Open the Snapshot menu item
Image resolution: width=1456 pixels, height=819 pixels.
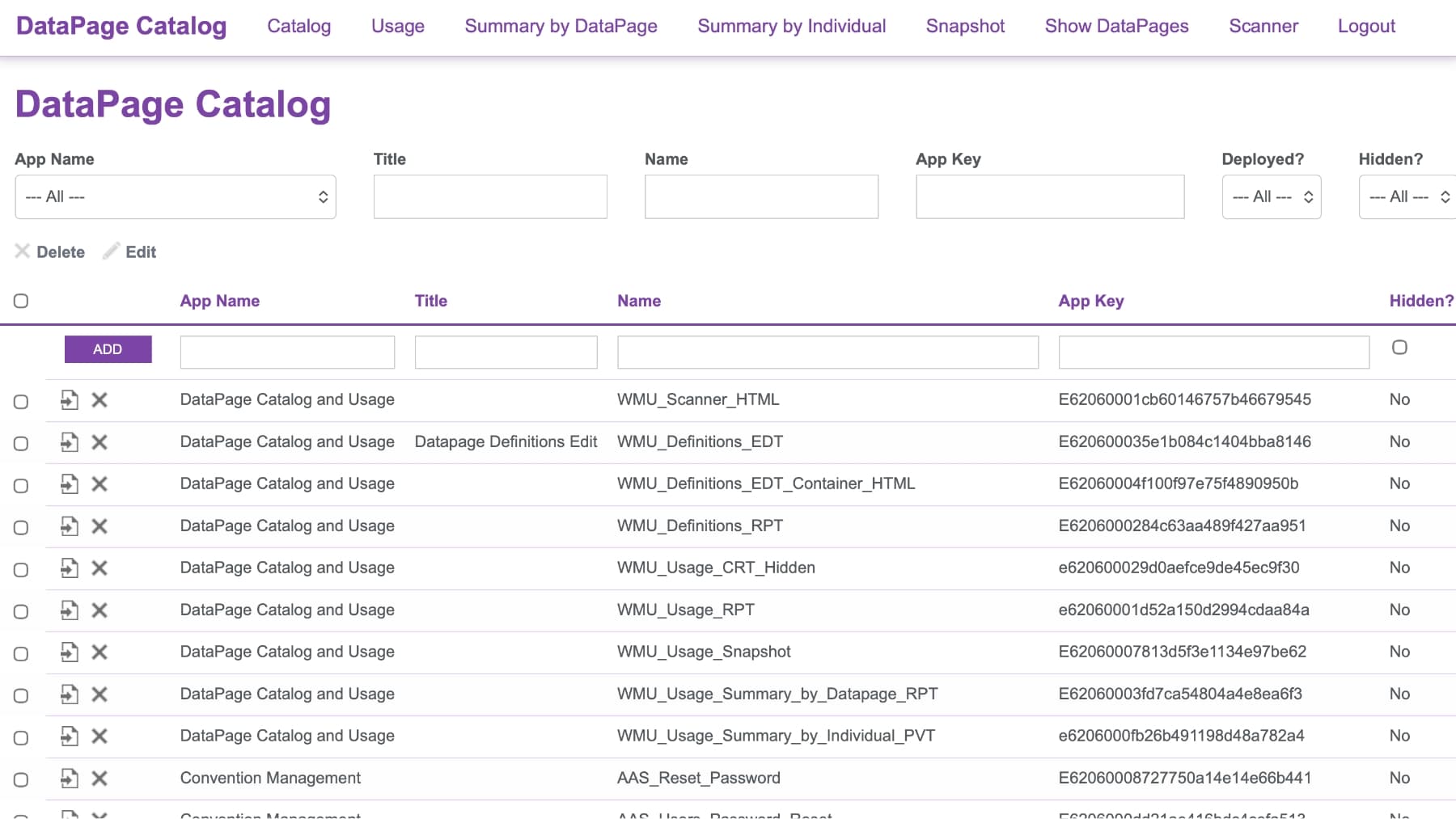click(x=966, y=26)
